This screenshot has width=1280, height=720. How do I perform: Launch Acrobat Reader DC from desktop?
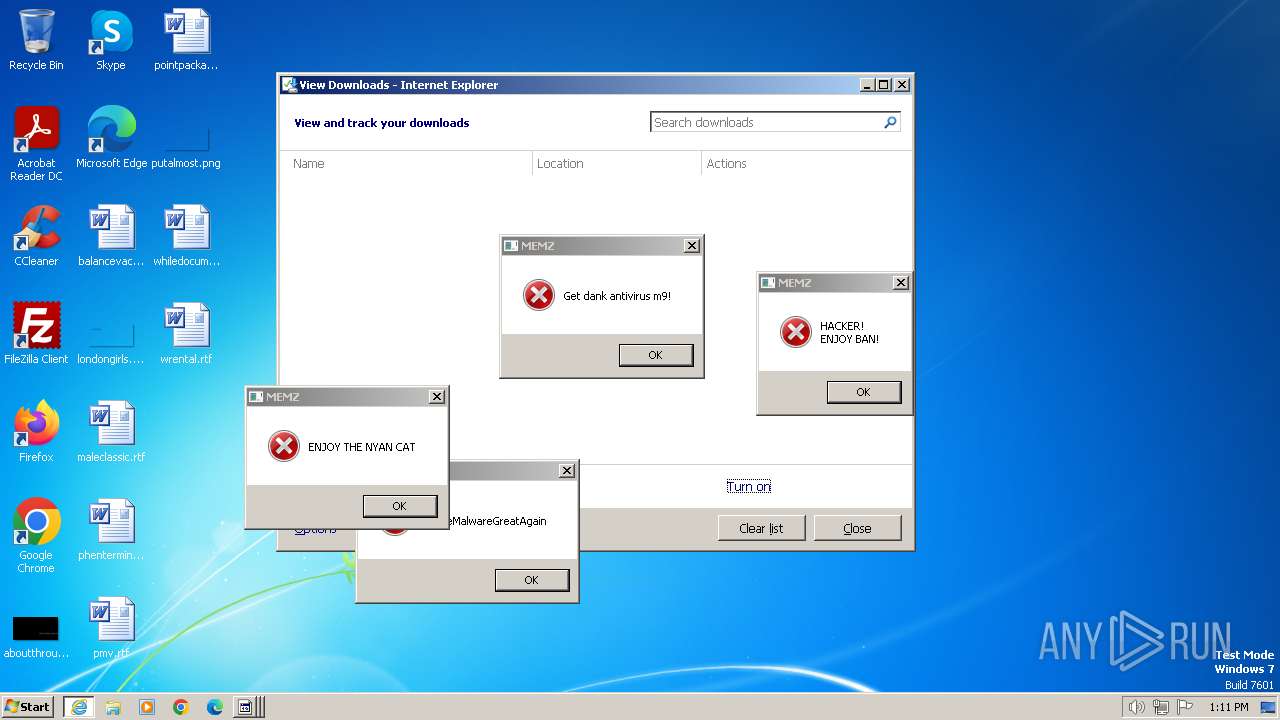point(36,144)
